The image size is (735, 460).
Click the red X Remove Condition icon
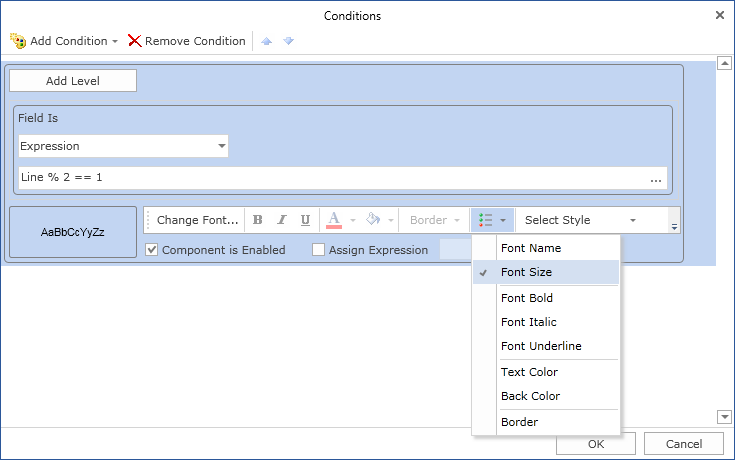point(135,41)
